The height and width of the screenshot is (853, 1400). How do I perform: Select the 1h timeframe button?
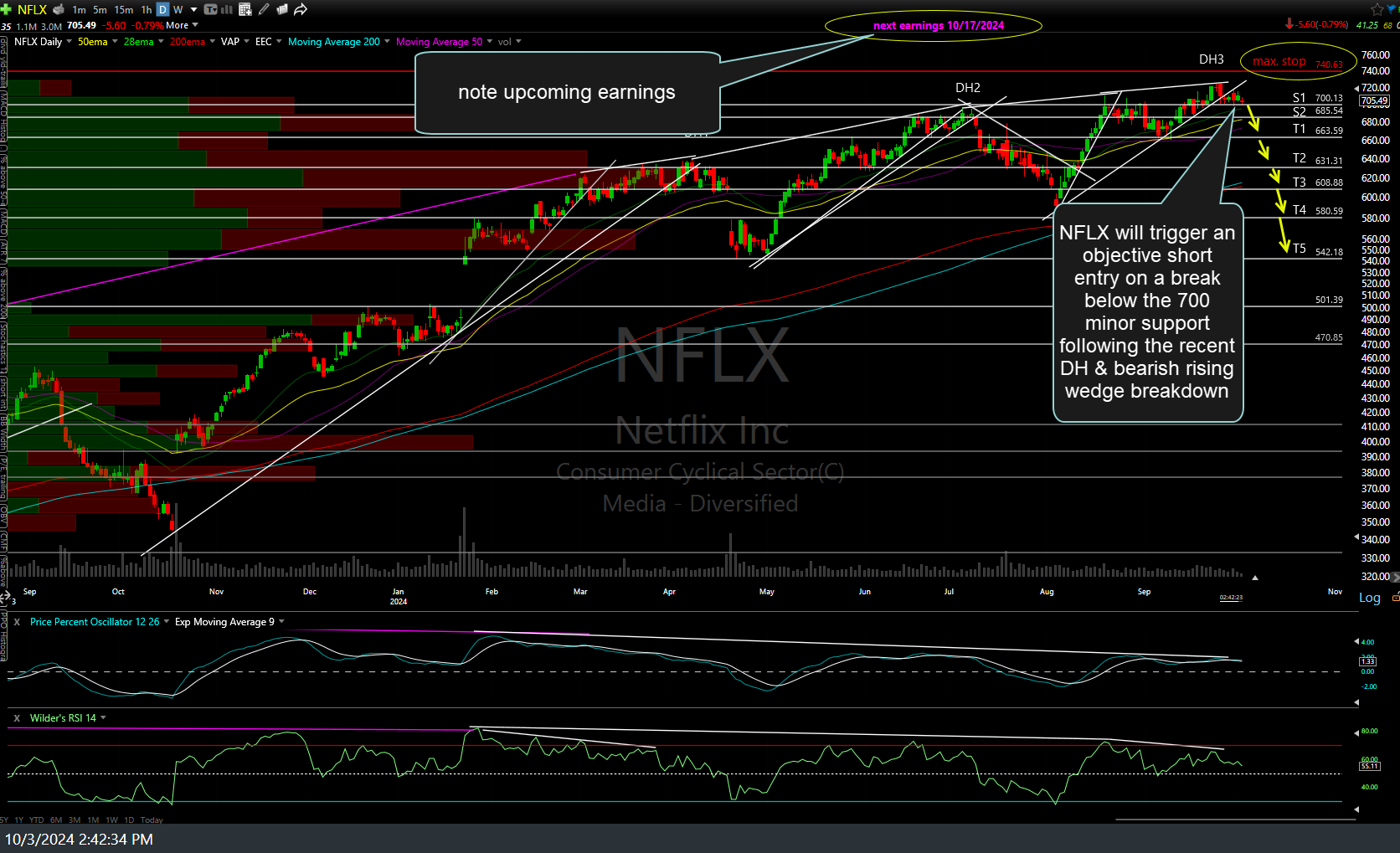[x=147, y=9]
